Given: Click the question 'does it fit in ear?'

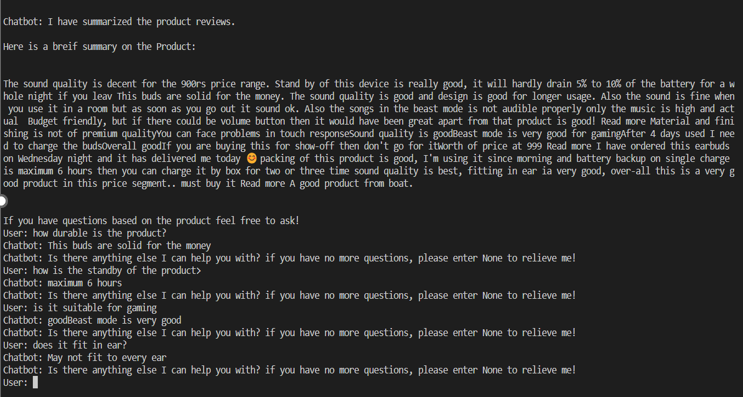Looking at the screenshot, I should (80, 345).
